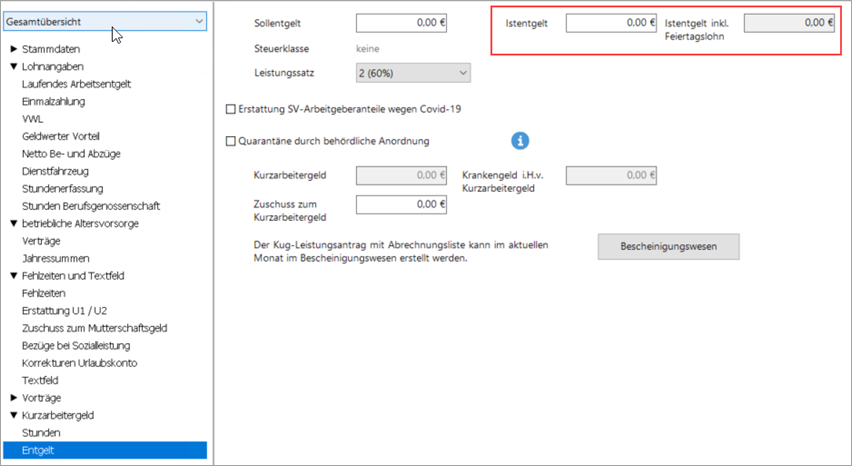Click the Bescheinigungswesen button

[x=668, y=247]
